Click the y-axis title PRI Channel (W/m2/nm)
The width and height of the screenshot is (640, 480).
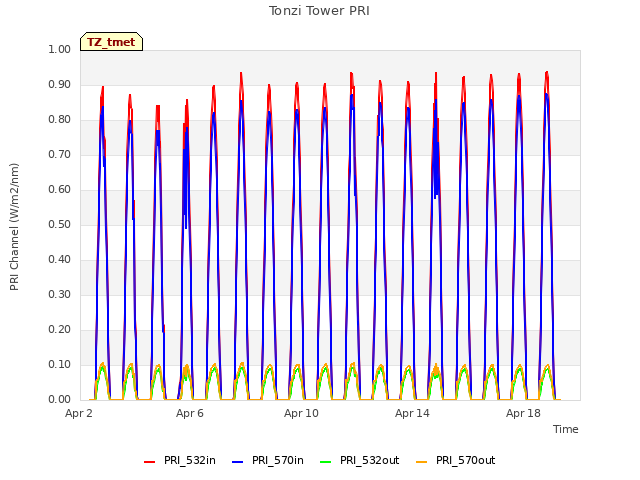(x=14, y=227)
